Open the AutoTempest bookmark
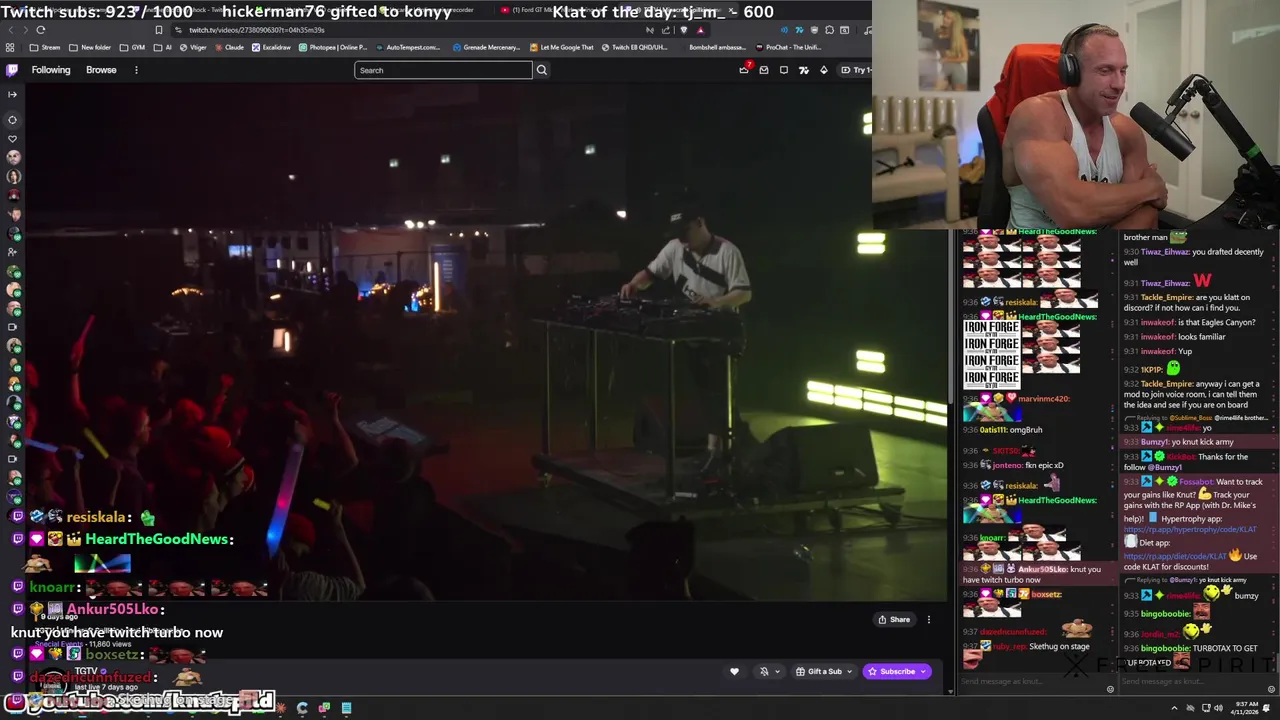The width and height of the screenshot is (1280, 720). point(407,47)
